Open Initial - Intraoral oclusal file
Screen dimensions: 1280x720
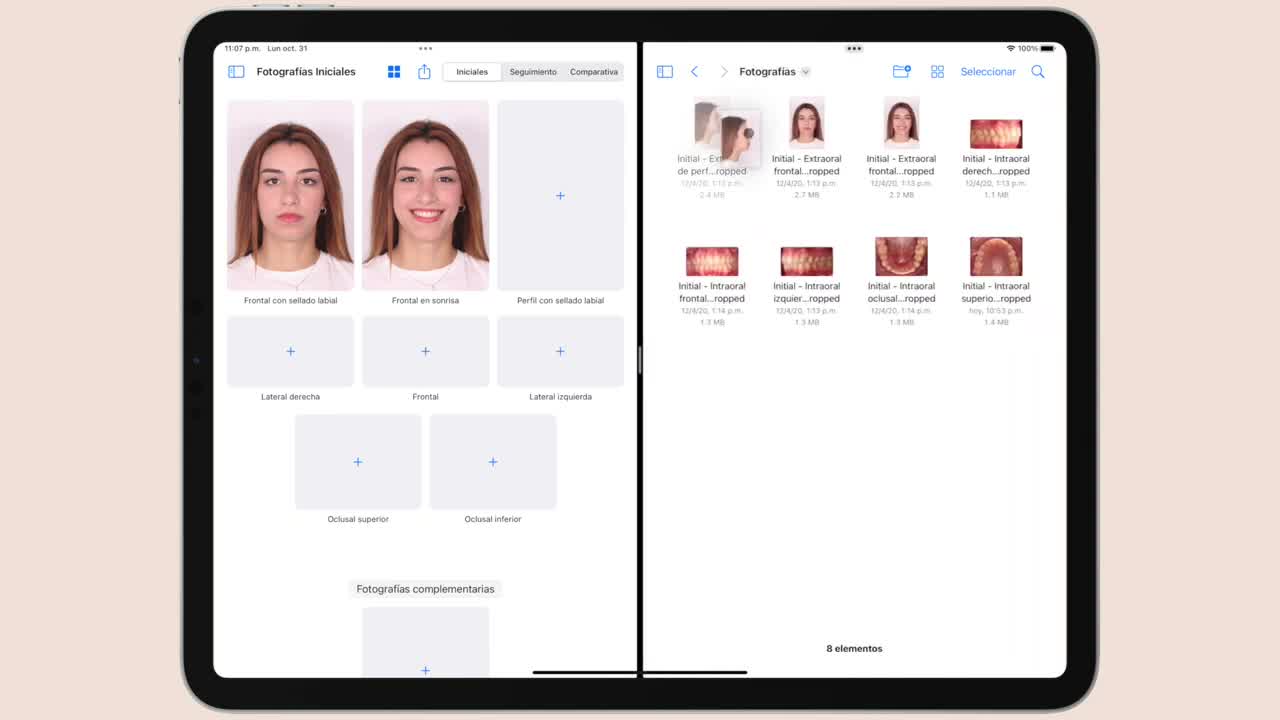point(901,281)
